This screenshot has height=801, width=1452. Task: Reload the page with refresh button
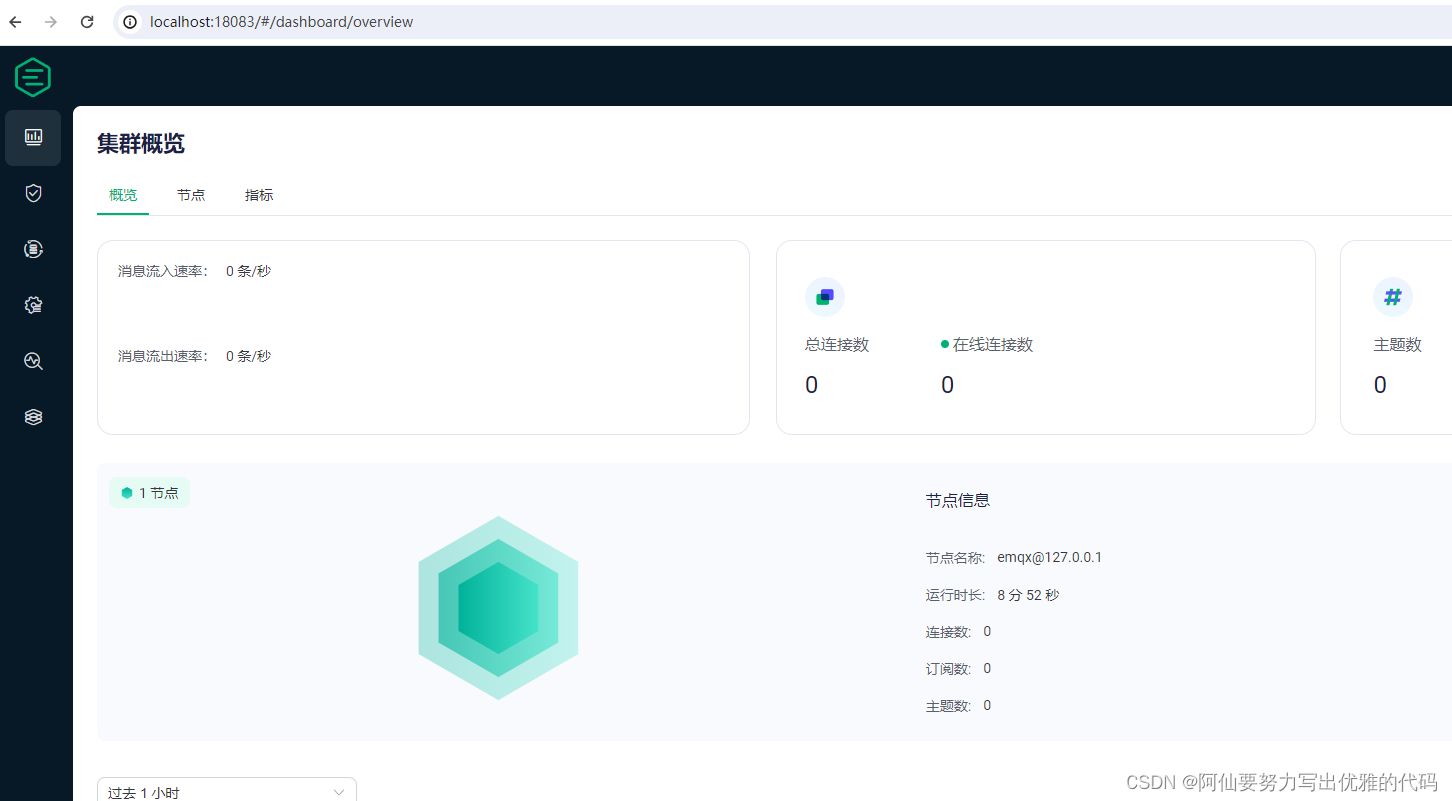[87, 21]
